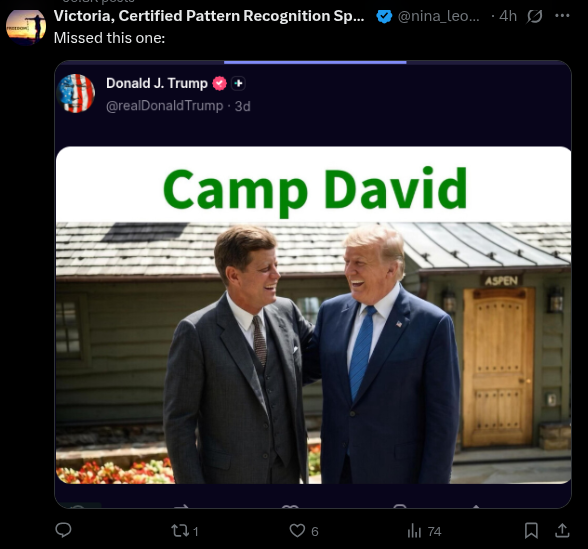Open the 4h timestamp permalink
Viewport: 588px width, 549px height.
pyautogui.click(x=508, y=16)
